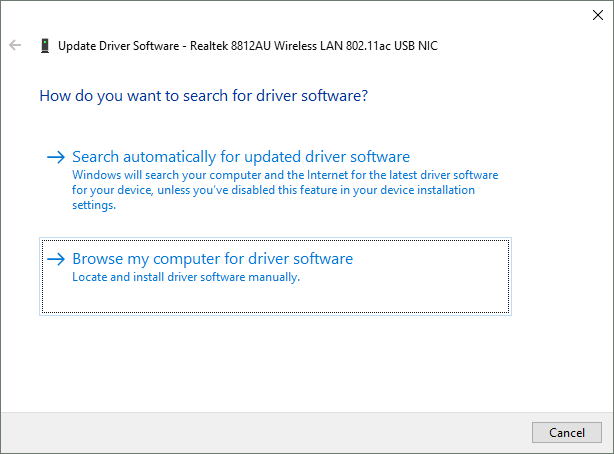614x454 pixels.
Task: Click the network adapter device icon
Action: pos(45,46)
